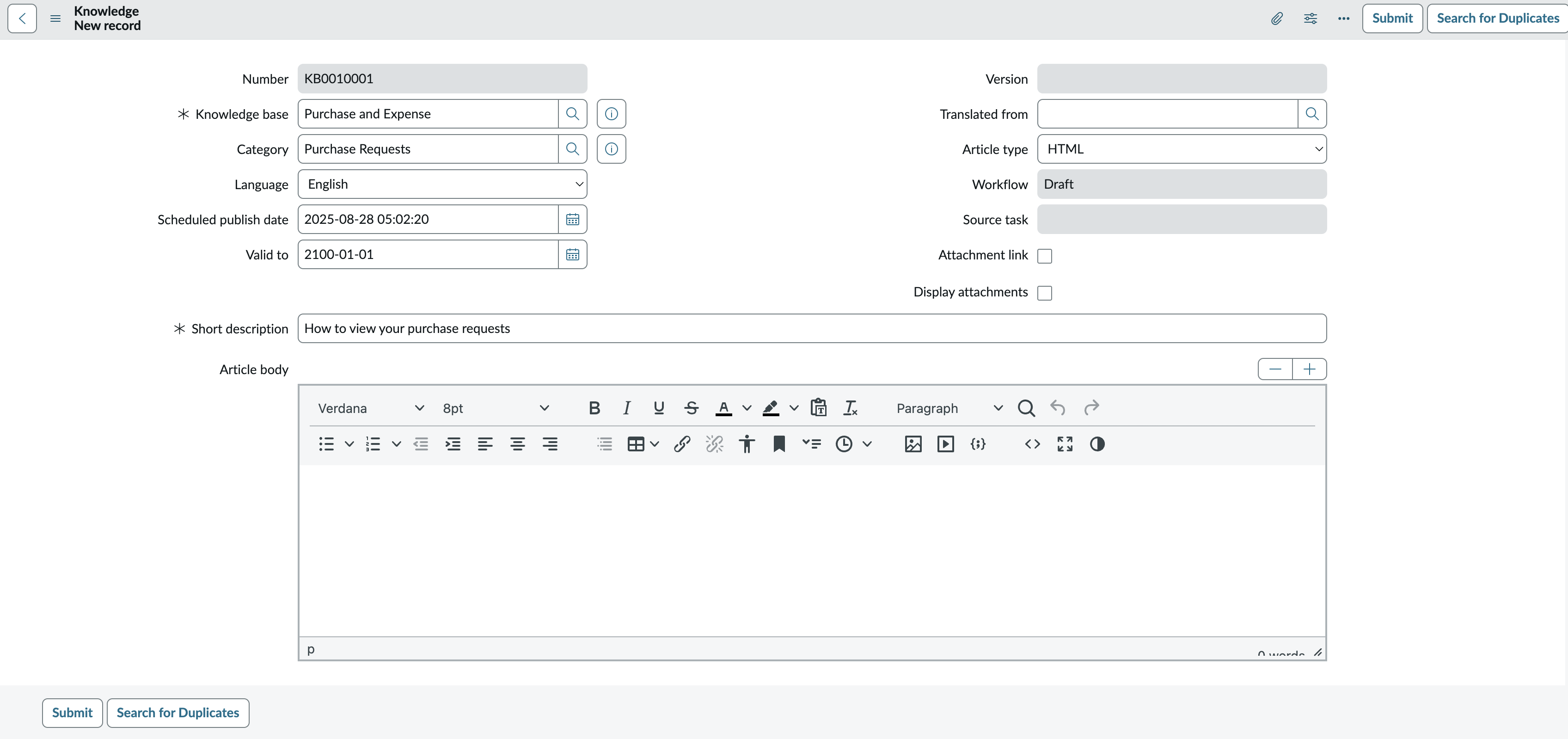Open the table insert dropdown

click(643, 444)
